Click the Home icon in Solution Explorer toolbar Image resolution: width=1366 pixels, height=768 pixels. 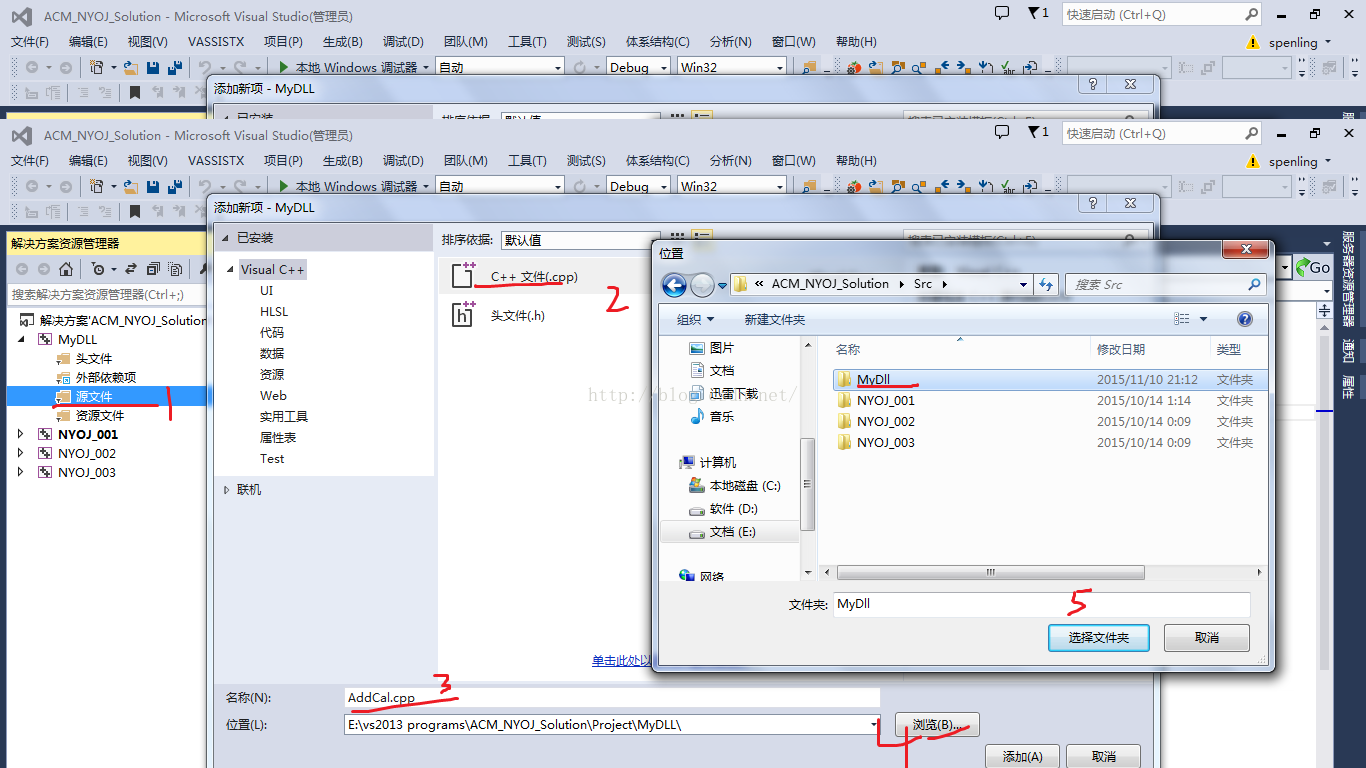click(65, 269)
